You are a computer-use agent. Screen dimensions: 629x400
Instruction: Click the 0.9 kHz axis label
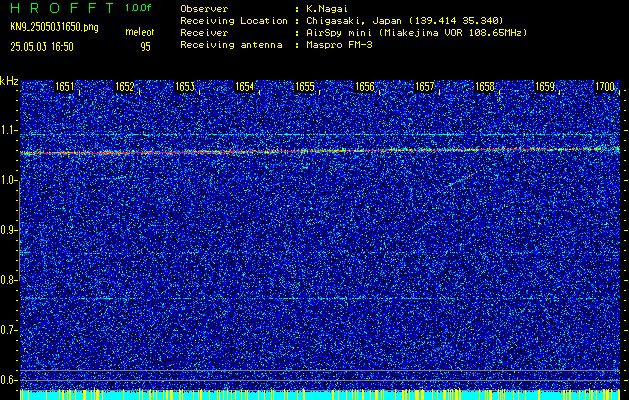point(8,230)
